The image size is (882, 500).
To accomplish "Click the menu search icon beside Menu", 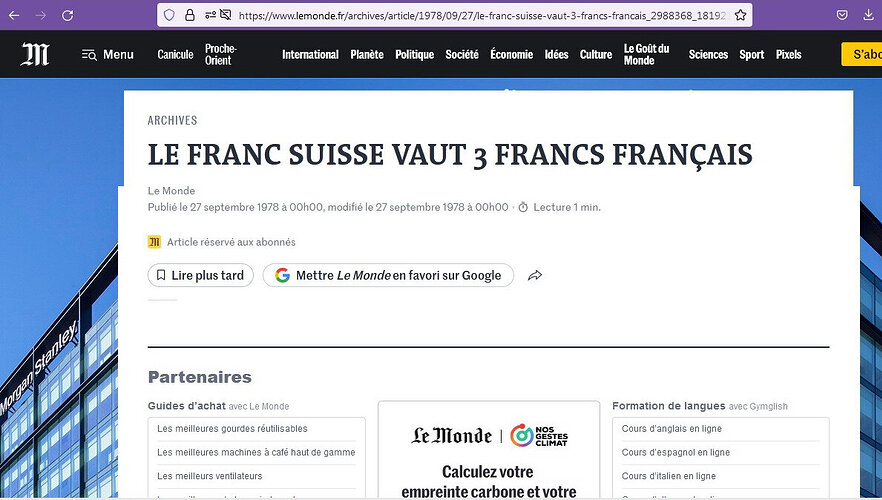I will pyautogui.click(x=89, y=55).
